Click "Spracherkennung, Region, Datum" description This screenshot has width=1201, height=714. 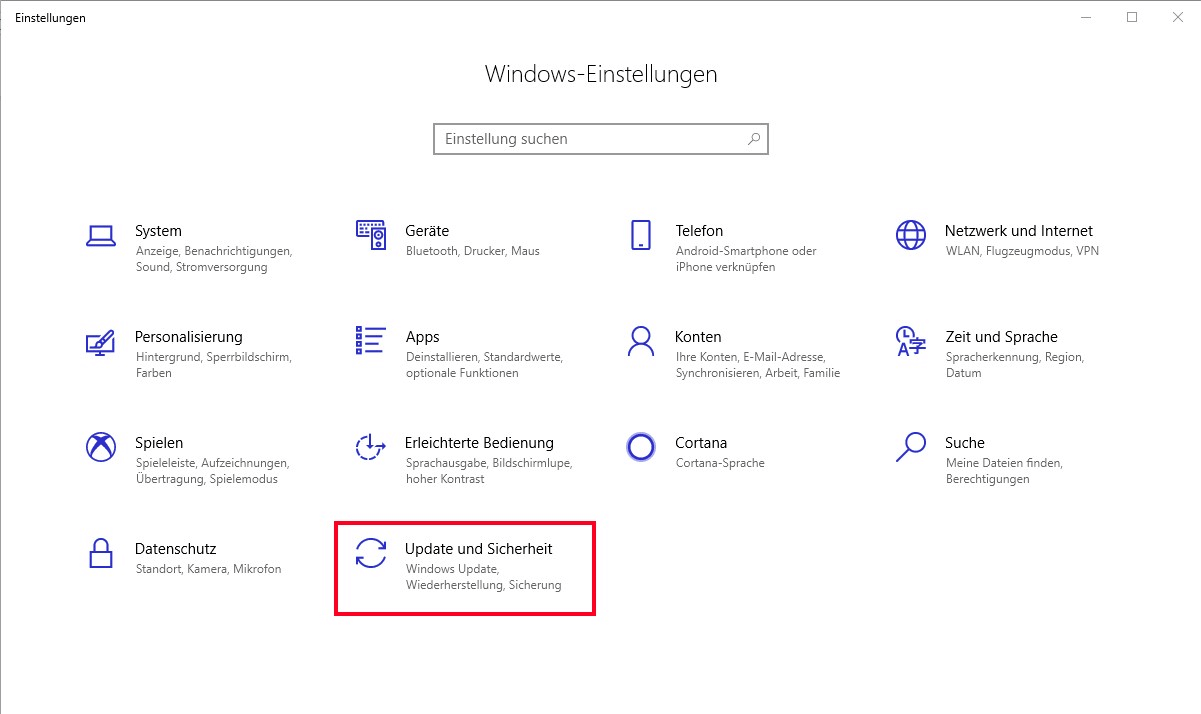click(x=1014, y=365)
